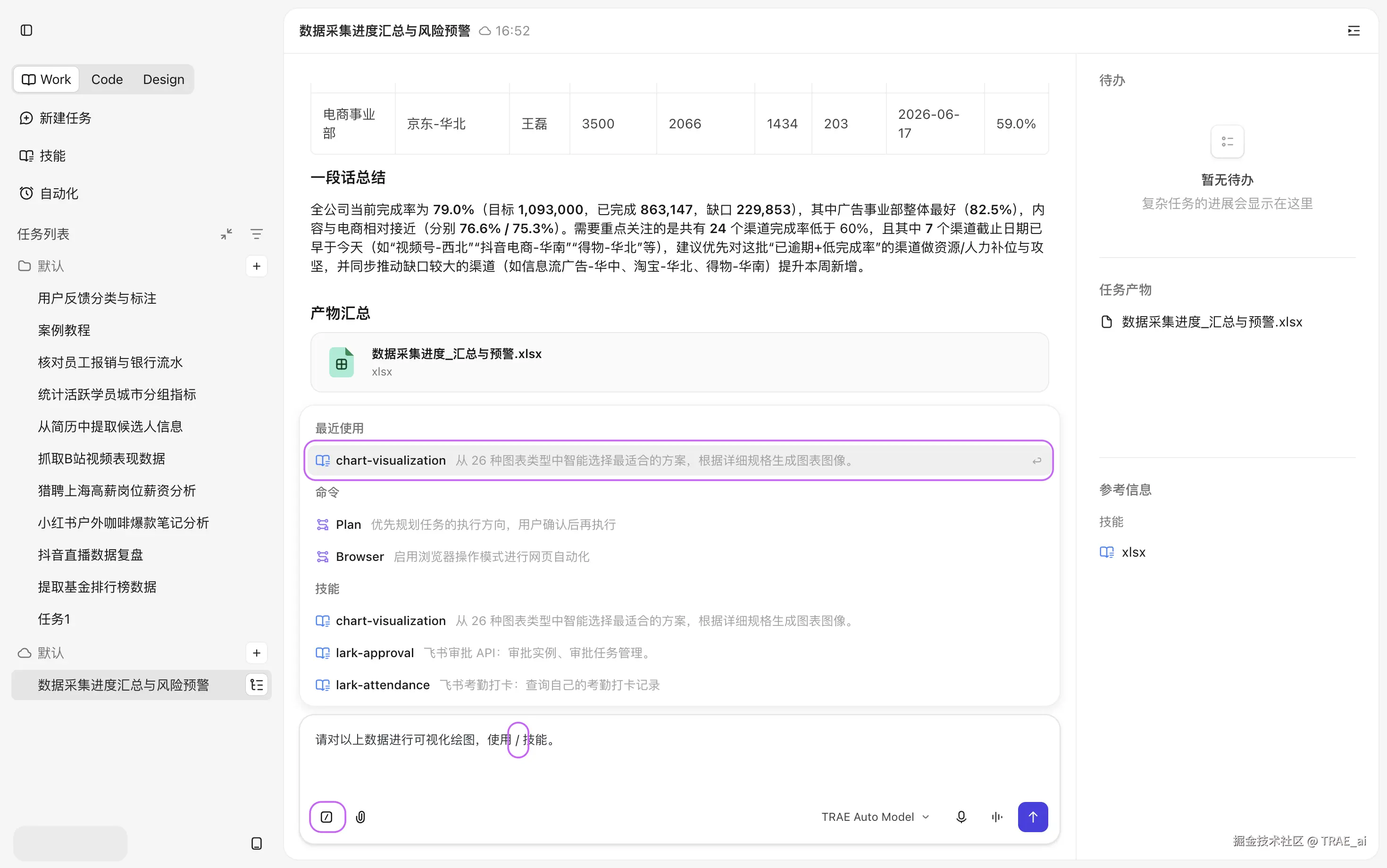Open xlsx skill in 参考信息
The height and width of the screenshot is (868, 1387).
point(1122,551)
